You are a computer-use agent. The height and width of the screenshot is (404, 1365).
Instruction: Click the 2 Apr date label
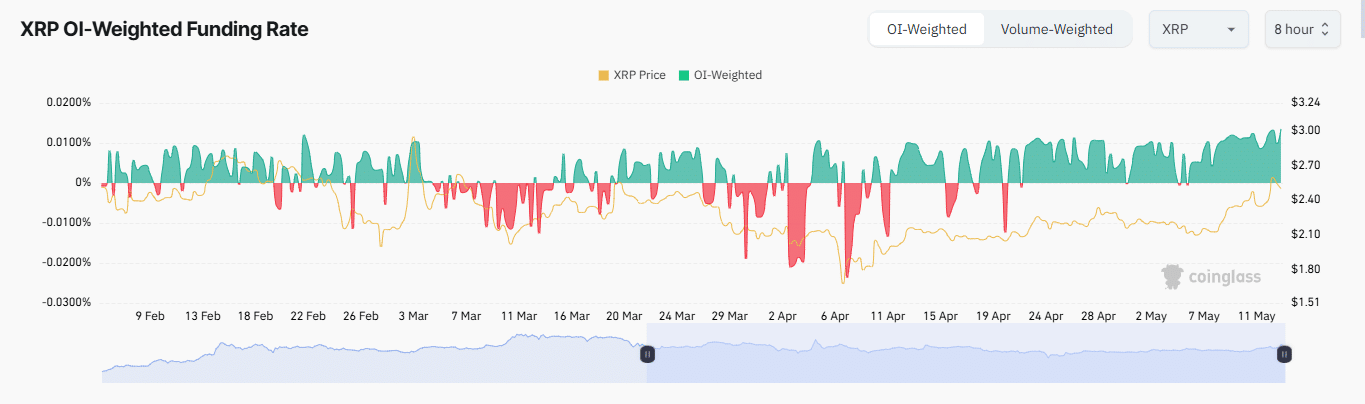point(782,316)
